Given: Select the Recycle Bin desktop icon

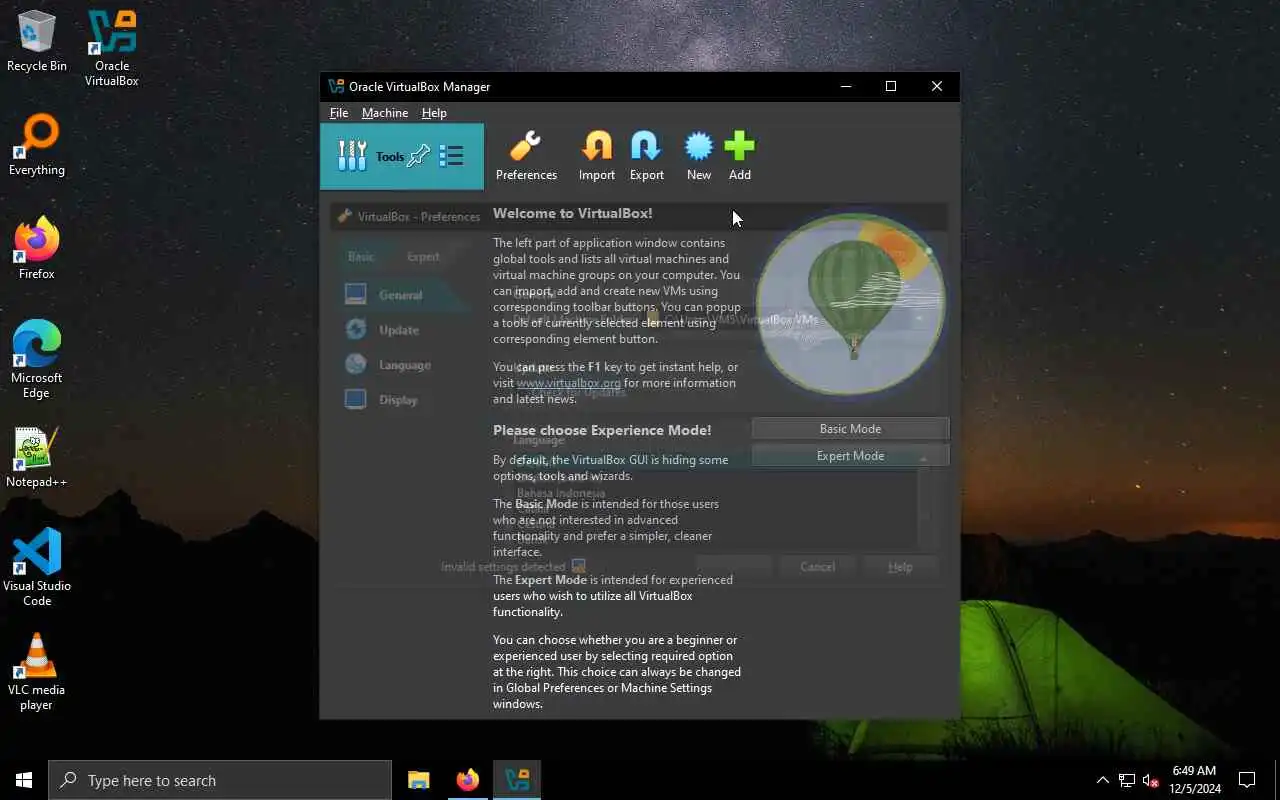Looking at the screenshot, I should (37, 41).
